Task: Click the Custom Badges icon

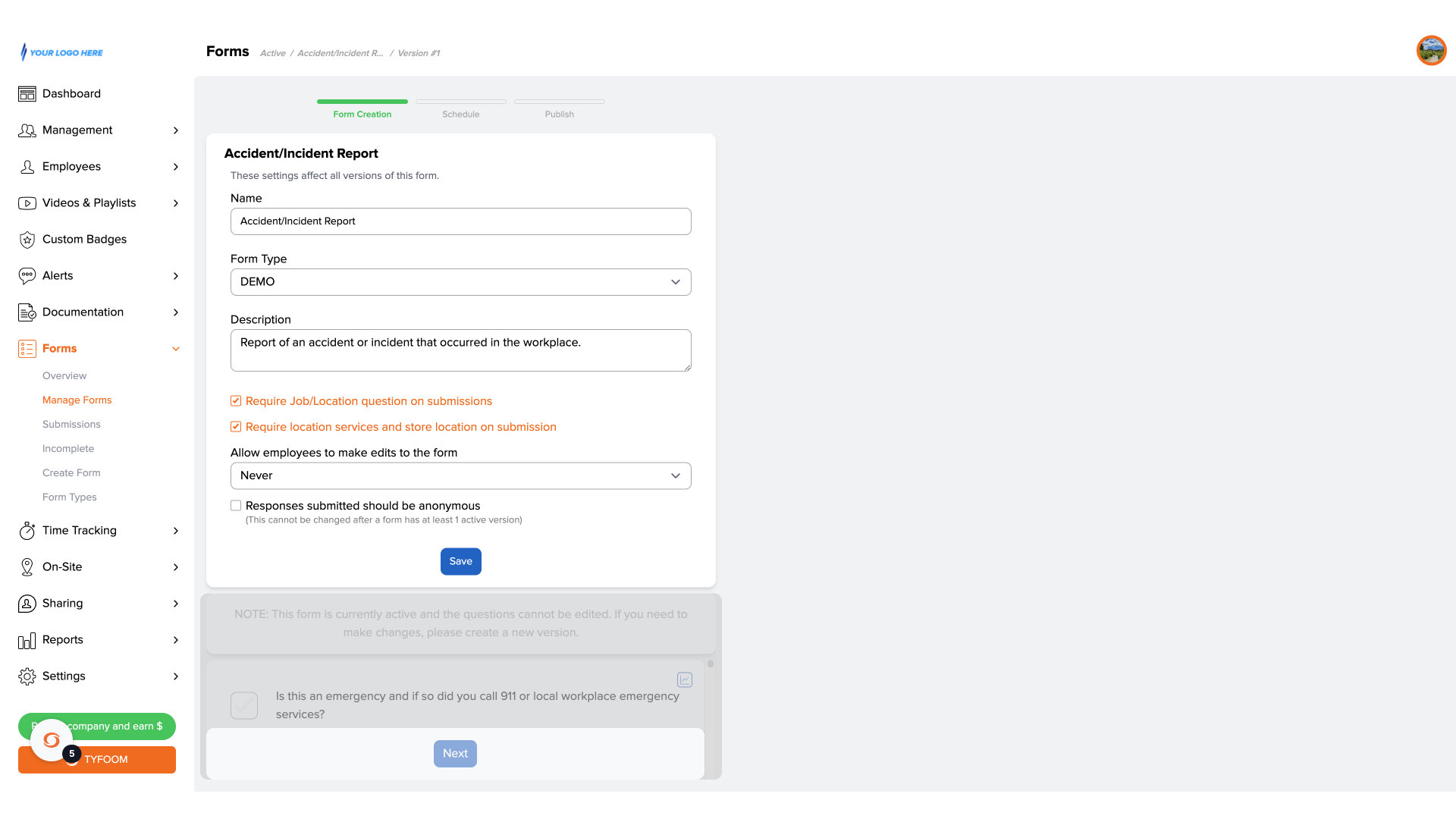Action: (x=27, y=239)
